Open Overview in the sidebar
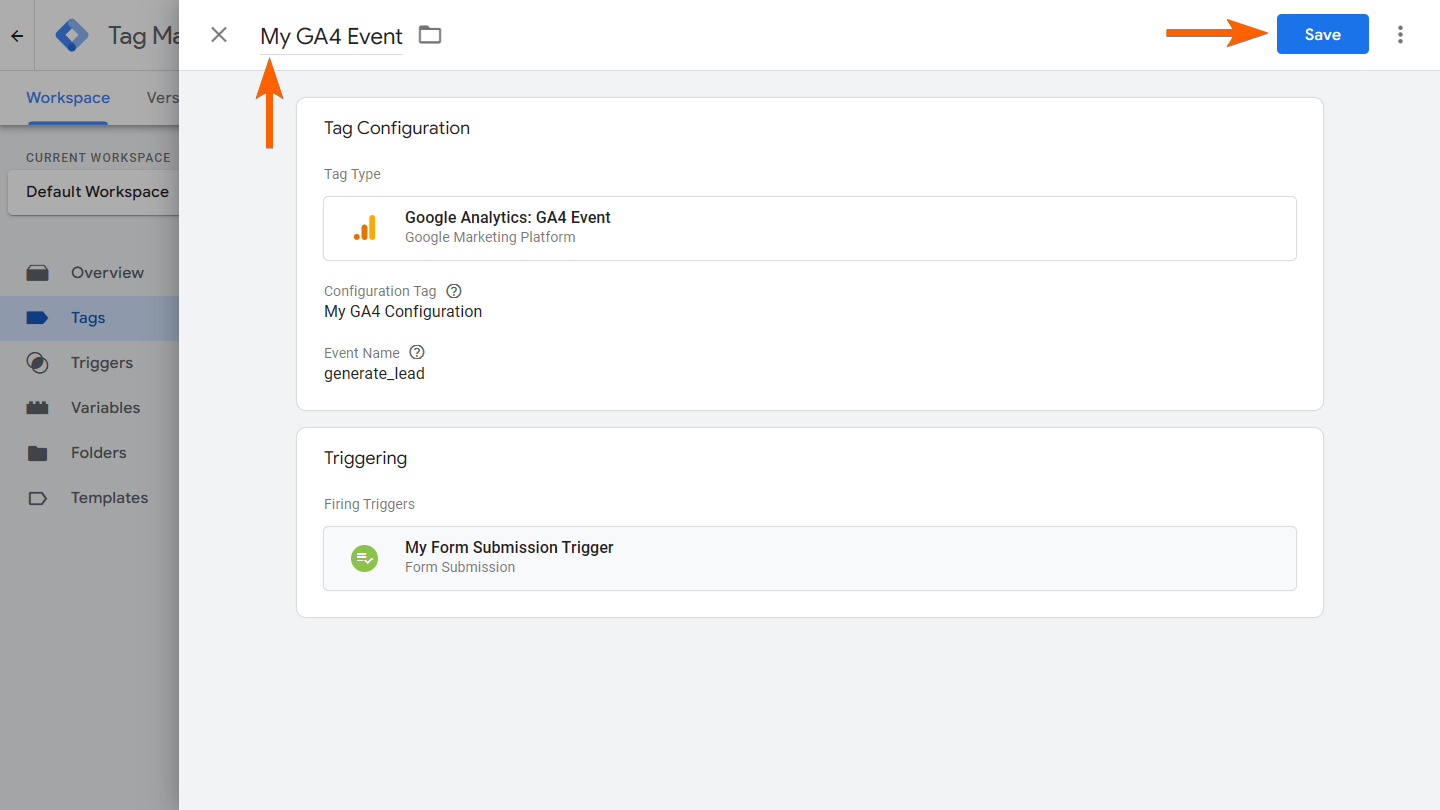The width and height of the screenshot is (1440, 810). [107, 272]
